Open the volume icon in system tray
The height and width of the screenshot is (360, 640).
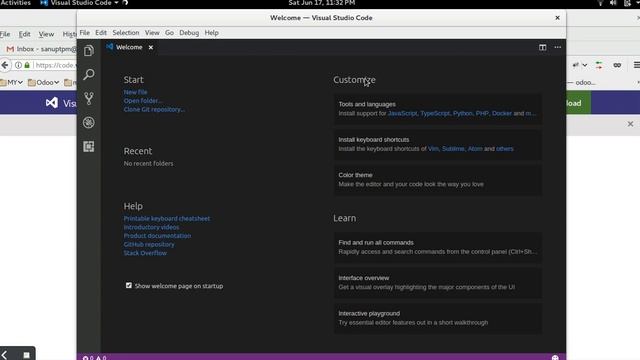click(613, 3)
